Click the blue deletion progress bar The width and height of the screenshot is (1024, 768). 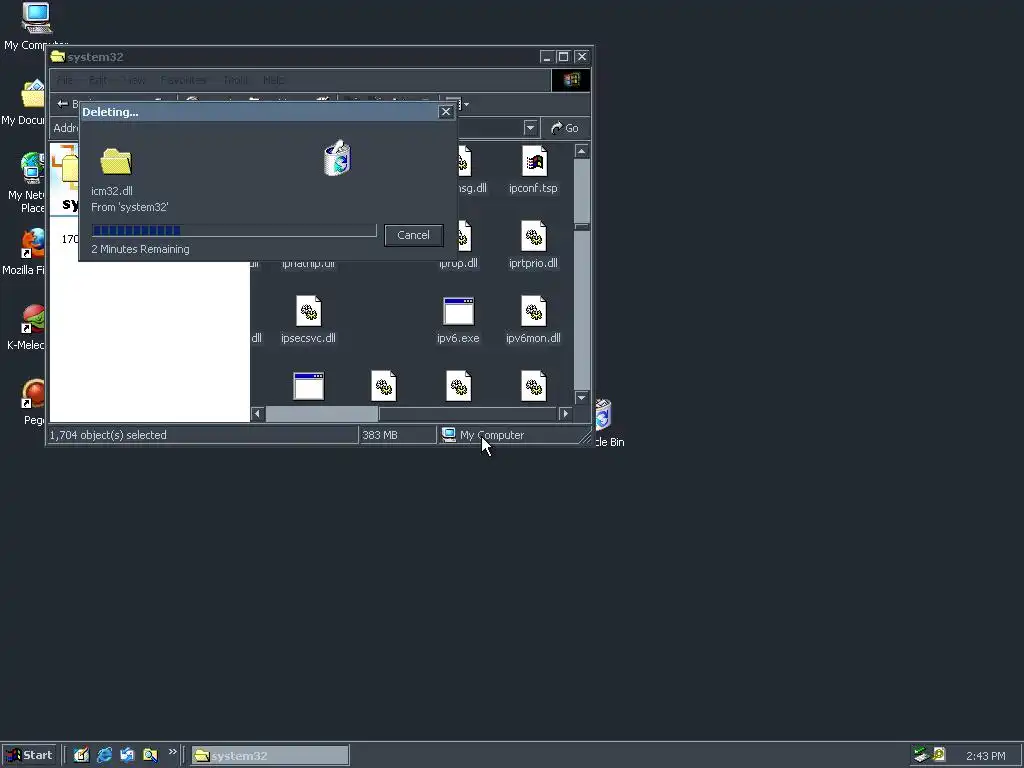pos(234,231)
